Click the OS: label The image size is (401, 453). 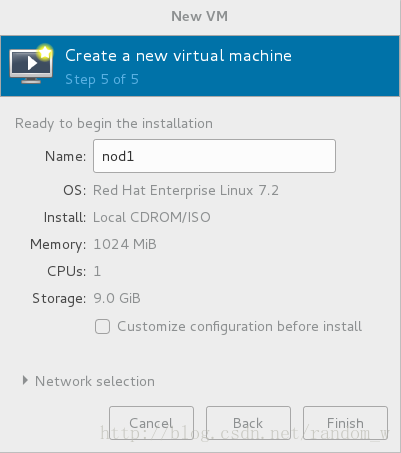[x=75, y=191]
